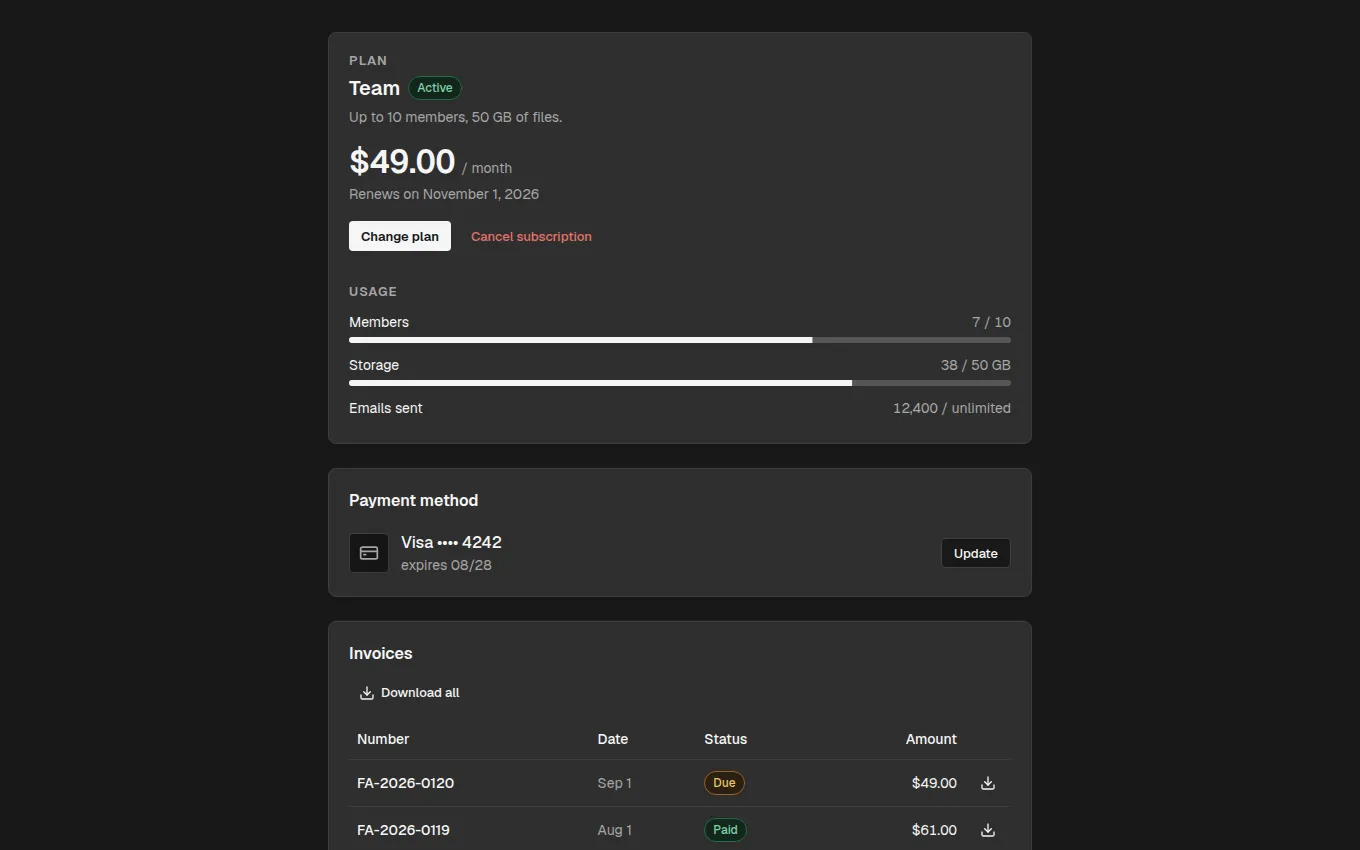
Task: Download invoice FA-2026-0120 via its icon
Action: click(x=988, y=783)
